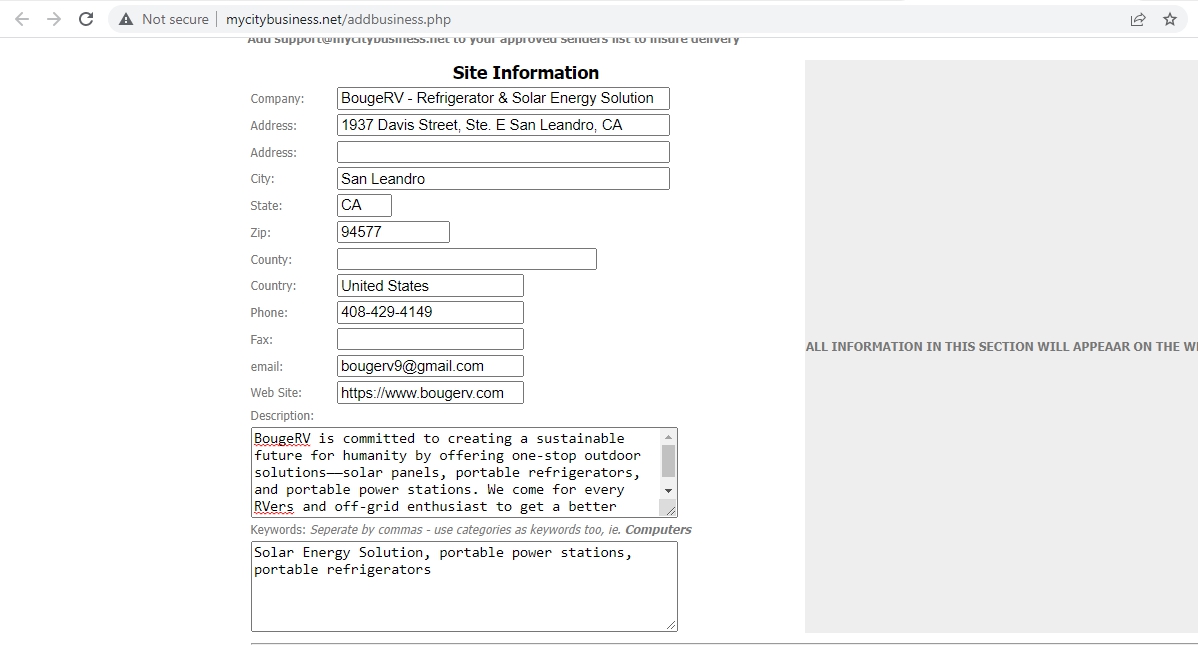
Task: Select the City field
Action: click(503, 179)
